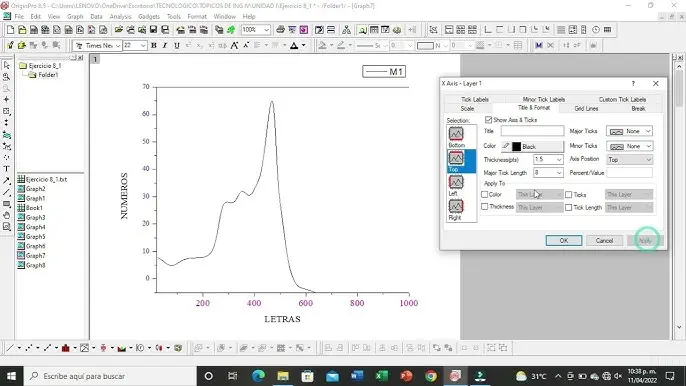The width and height of the screenshot is (686, 386).
Task: Enable Apply To Tick Length checkbox
Action: pyautogui.click(x=568, y=207)
